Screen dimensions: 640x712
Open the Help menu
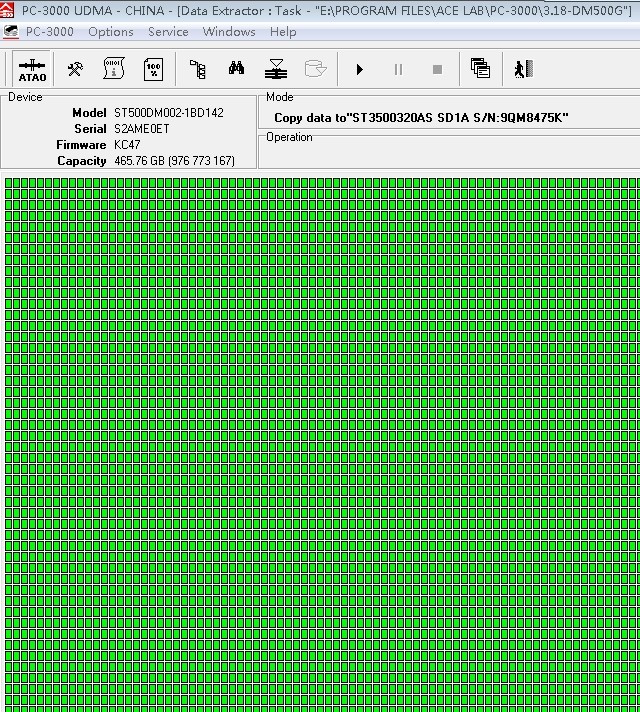283,32
